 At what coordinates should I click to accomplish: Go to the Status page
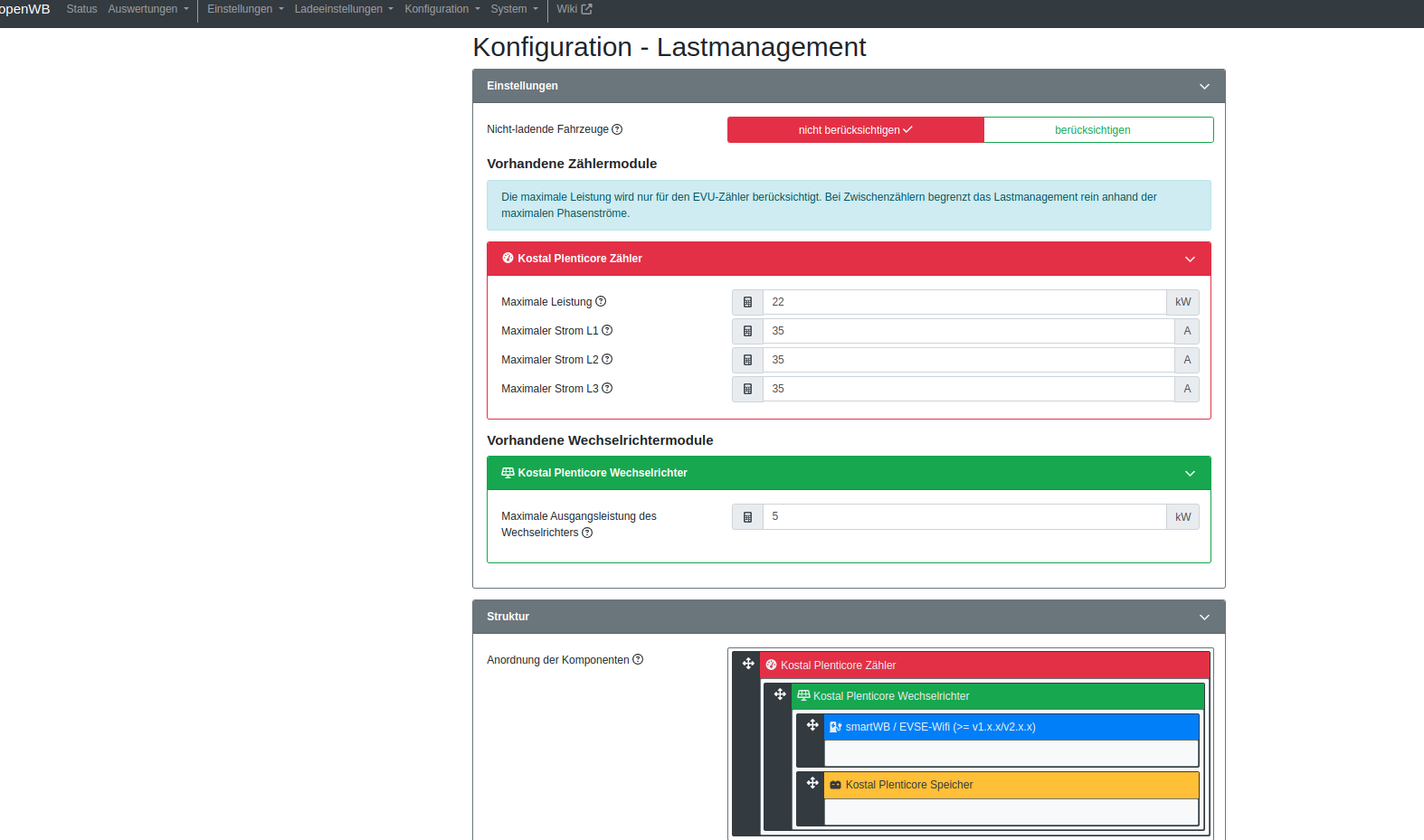[x=81, y=9]
